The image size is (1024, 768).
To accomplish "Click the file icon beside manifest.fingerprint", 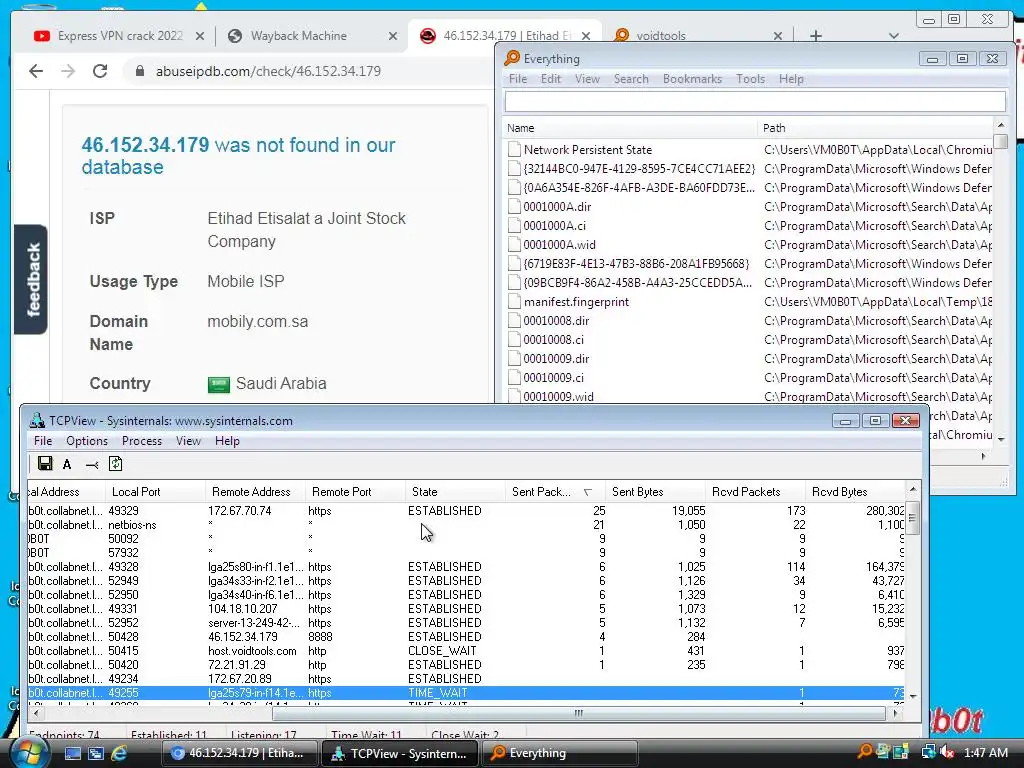I will point(515,302).
